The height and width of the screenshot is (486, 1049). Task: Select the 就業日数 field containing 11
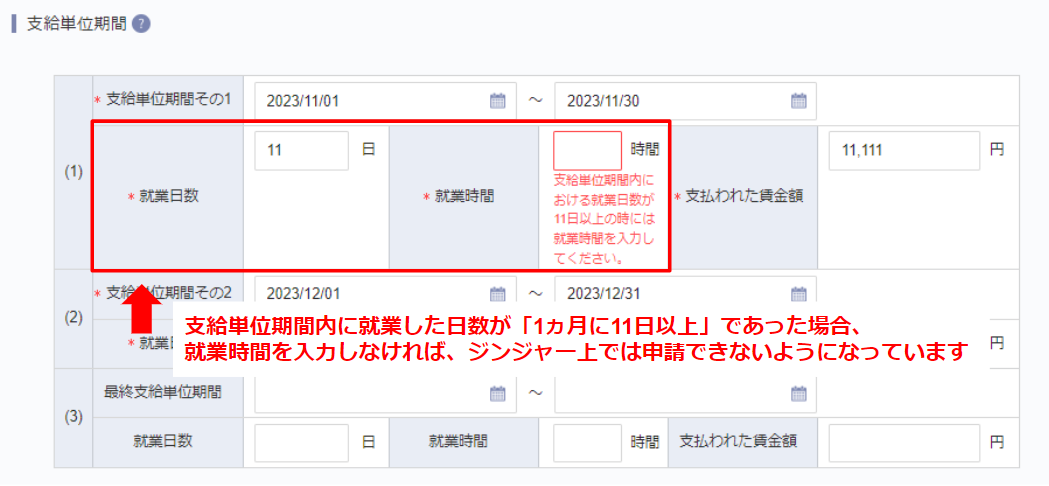tap(301, 151)
